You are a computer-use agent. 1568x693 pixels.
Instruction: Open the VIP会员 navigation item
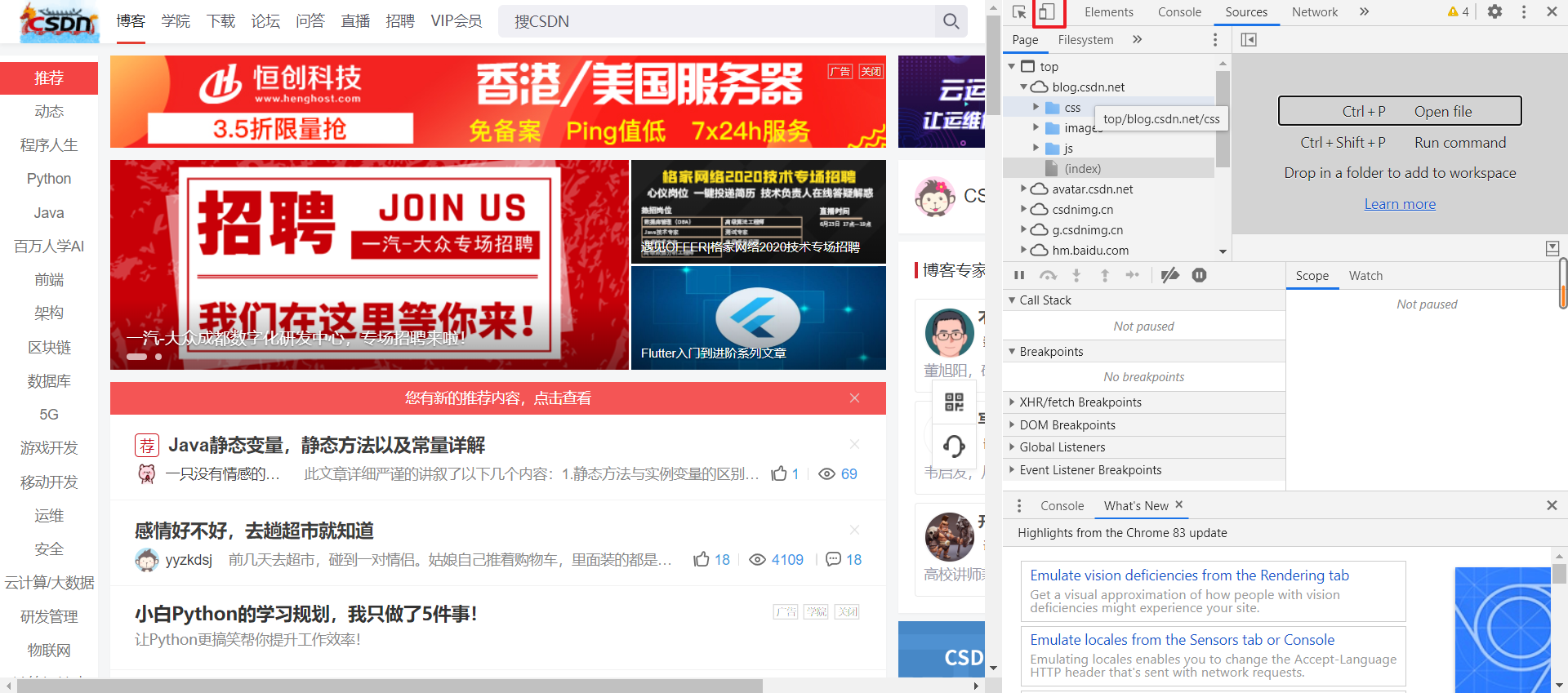pyautogui.click(x=457, y=21)
